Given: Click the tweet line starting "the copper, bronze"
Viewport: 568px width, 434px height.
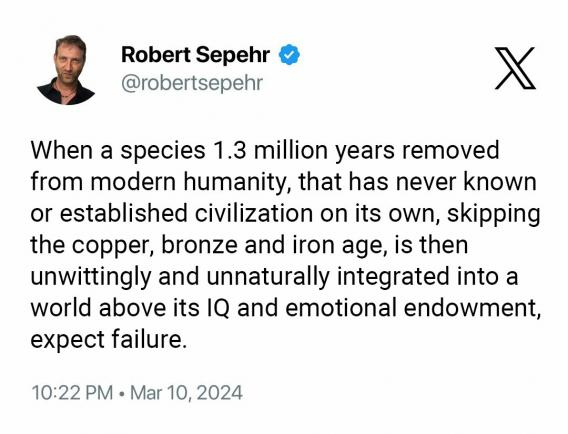Looking at the screenshot, I should coord(249,246).
